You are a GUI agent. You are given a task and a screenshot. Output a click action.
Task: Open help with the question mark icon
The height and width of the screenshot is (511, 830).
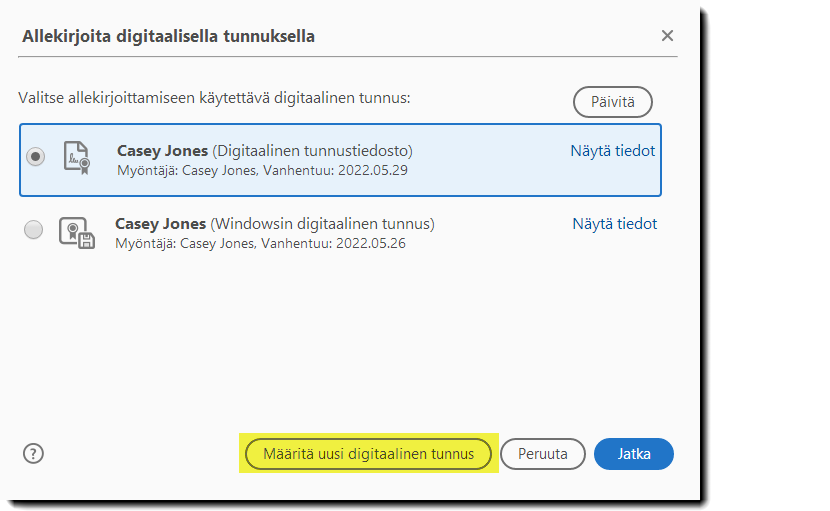tap(33, 453)
